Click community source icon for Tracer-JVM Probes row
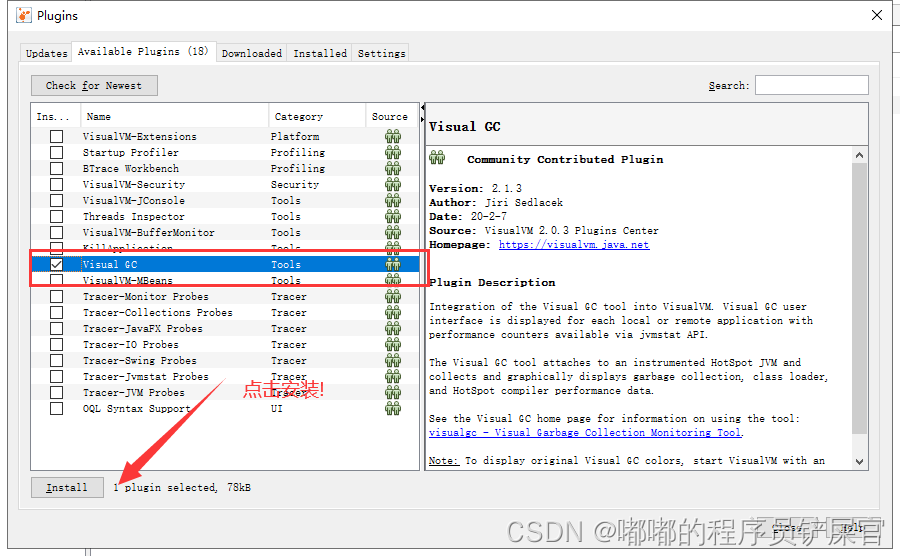The height and width of the screenshot is (556, 900). pyautogui.click(x=393, y=393)
